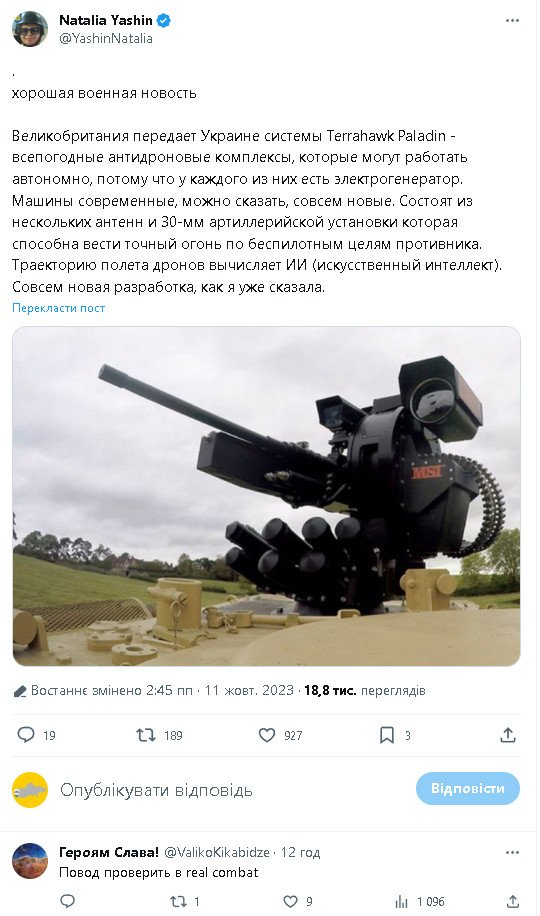Open the main post's three-dot menu
540x916 pixels.
(x=512, y=20)
